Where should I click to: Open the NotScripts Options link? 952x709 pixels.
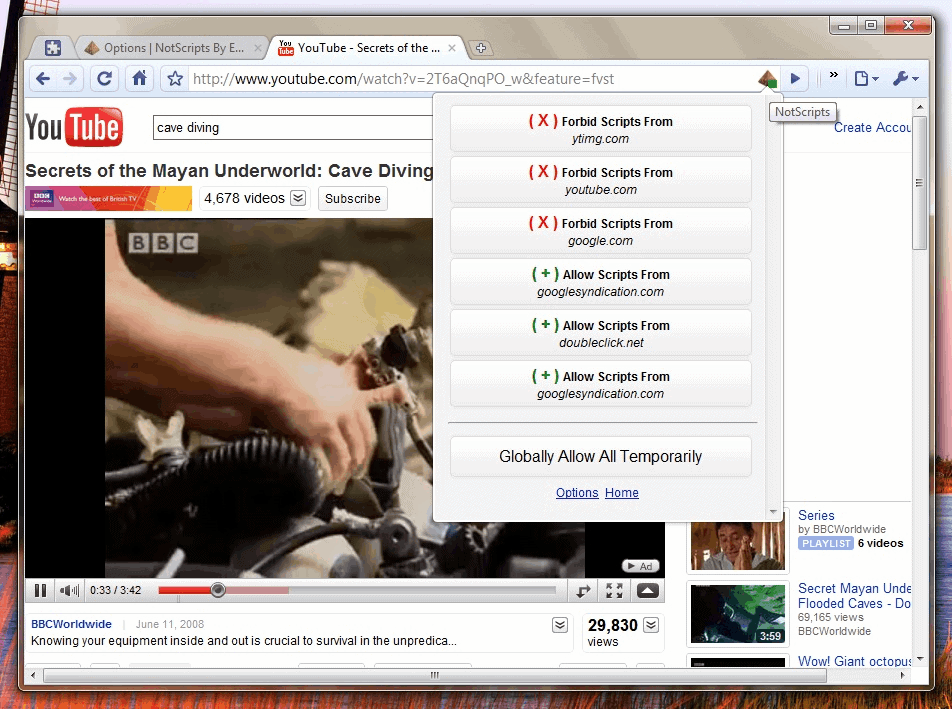(577, 492)
